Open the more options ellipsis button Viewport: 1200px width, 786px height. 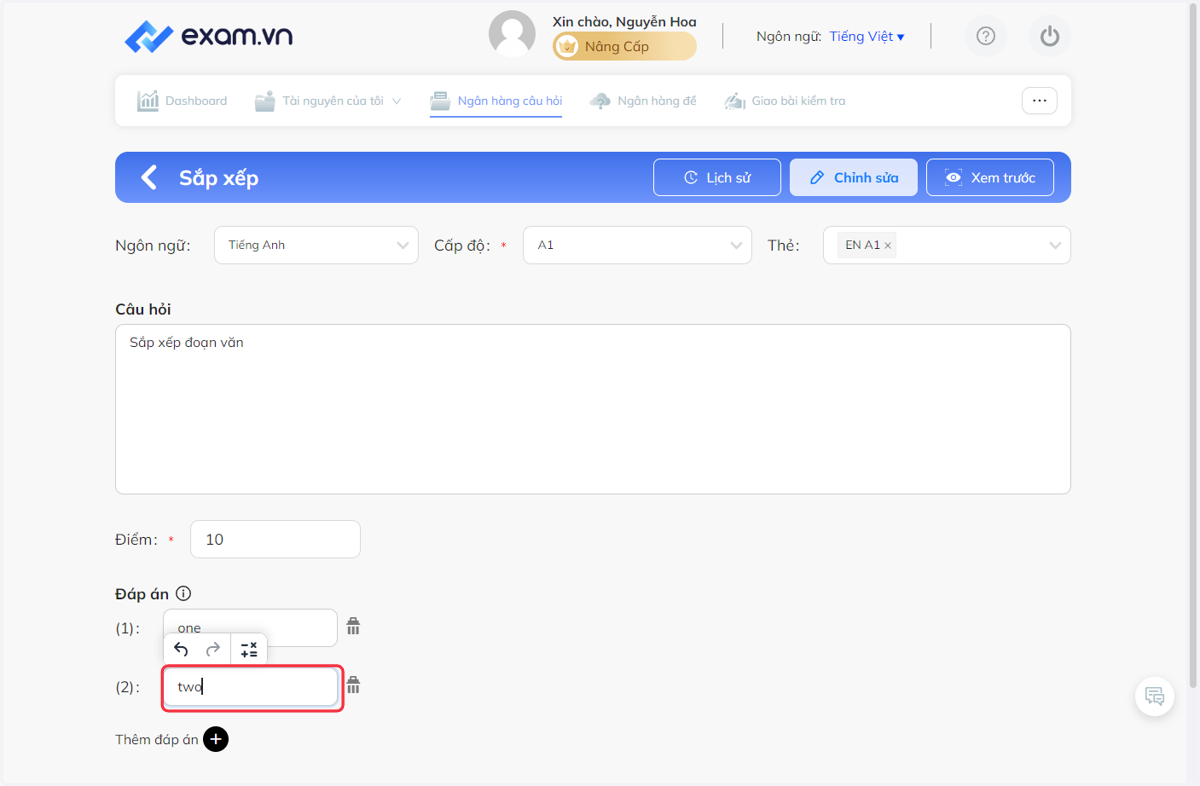[x=1040, y=101]
